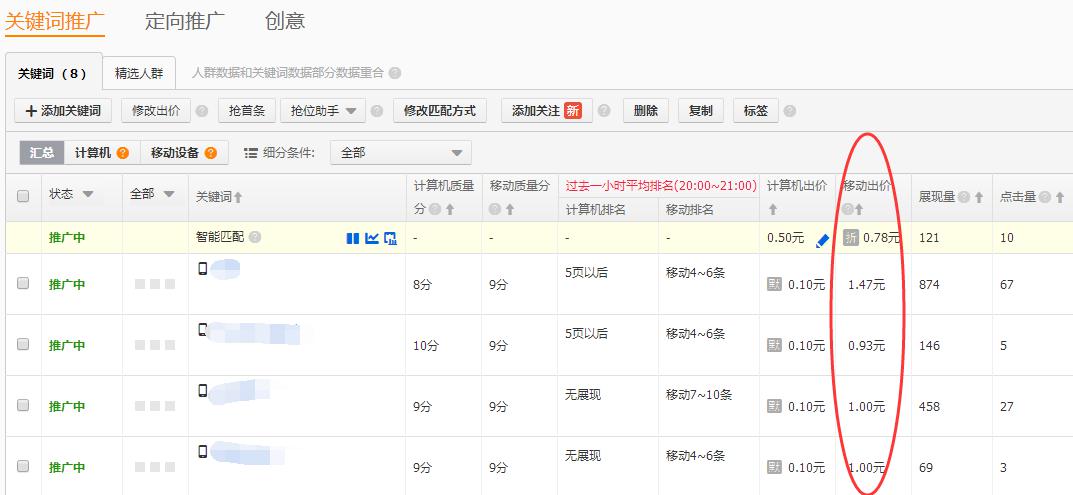
Task: Open the 精选人群 tab
Action: point(139,73)
